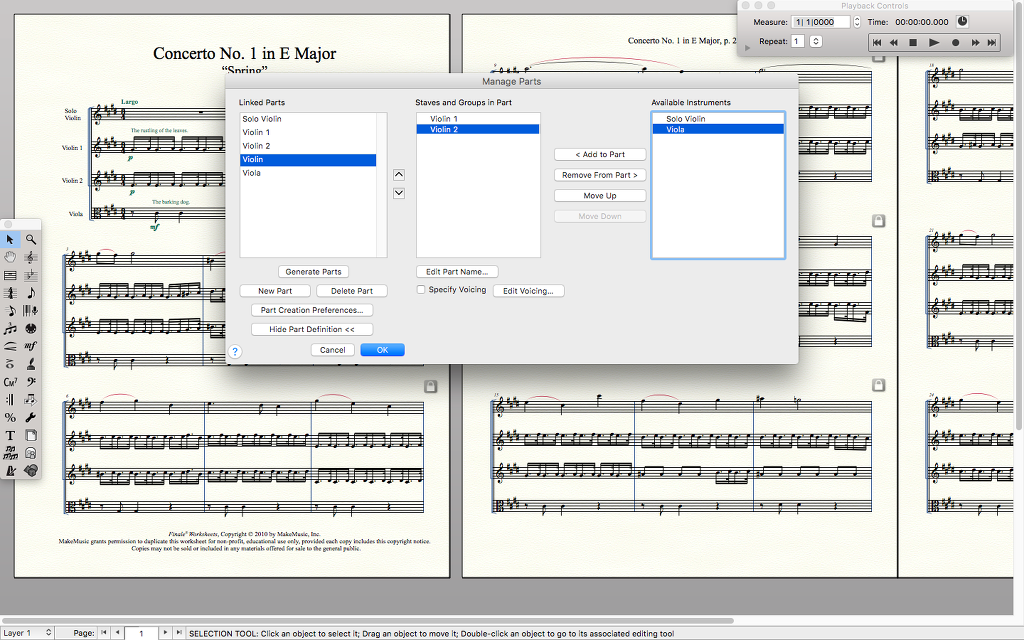Open the Layer 1 dropdown
The height and width of the screenshot is (640, 1024).
click(27, 633)
